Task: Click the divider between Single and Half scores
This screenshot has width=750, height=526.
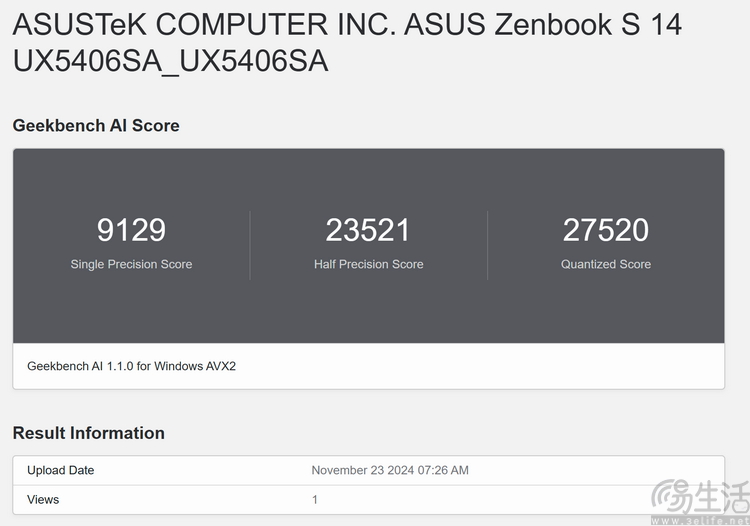Action: 250,245
